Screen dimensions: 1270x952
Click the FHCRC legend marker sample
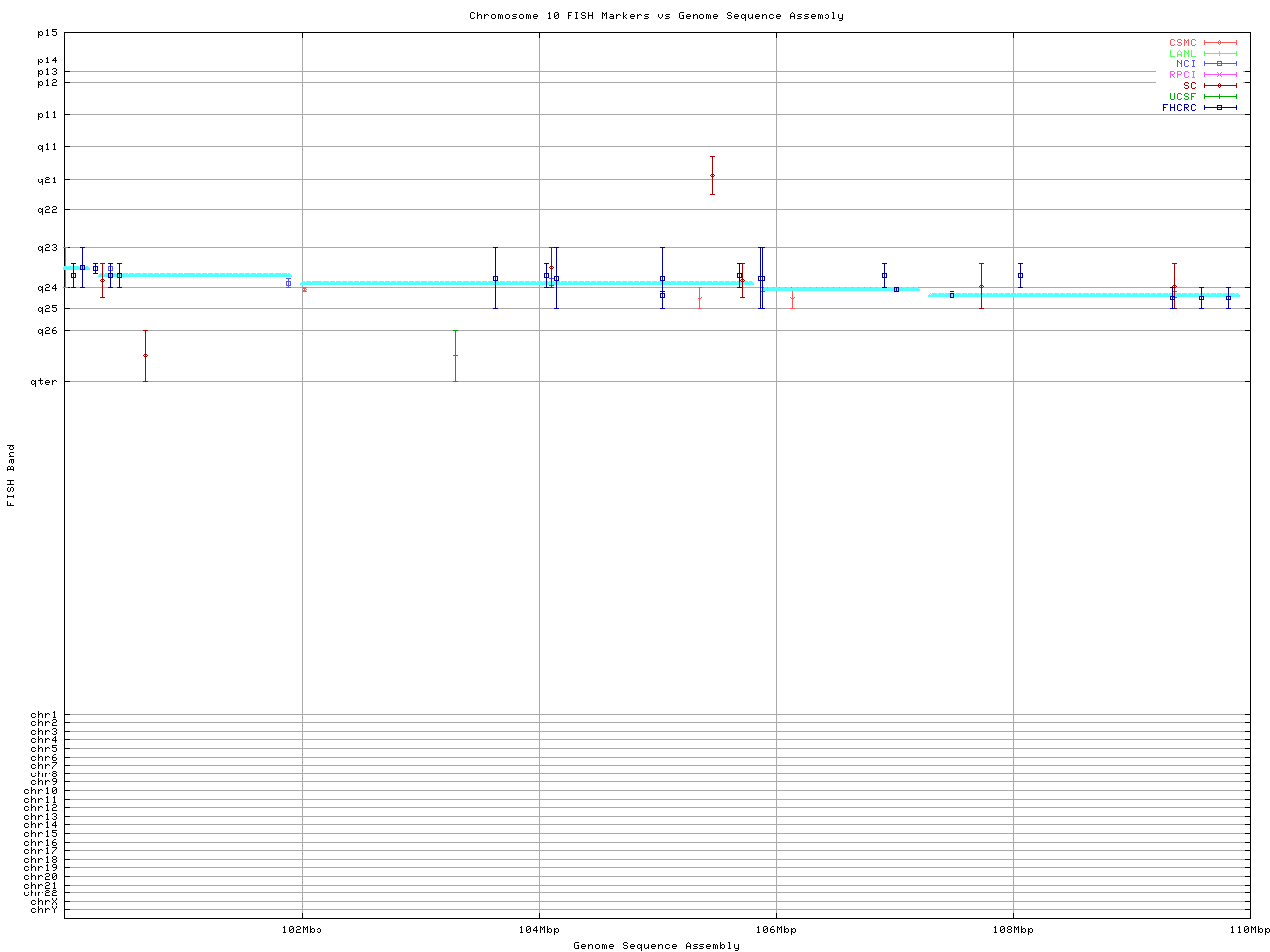coord(1219,108)
